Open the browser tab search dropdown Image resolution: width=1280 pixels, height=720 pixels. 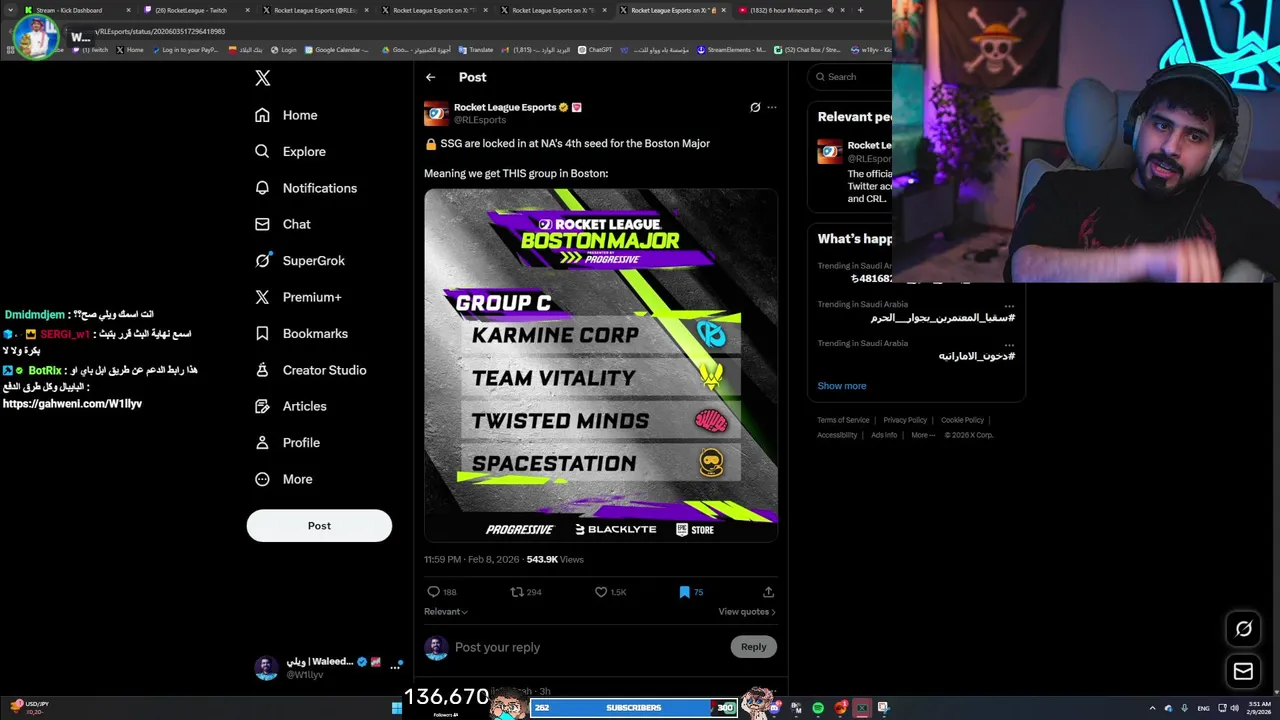pos(12,10)
